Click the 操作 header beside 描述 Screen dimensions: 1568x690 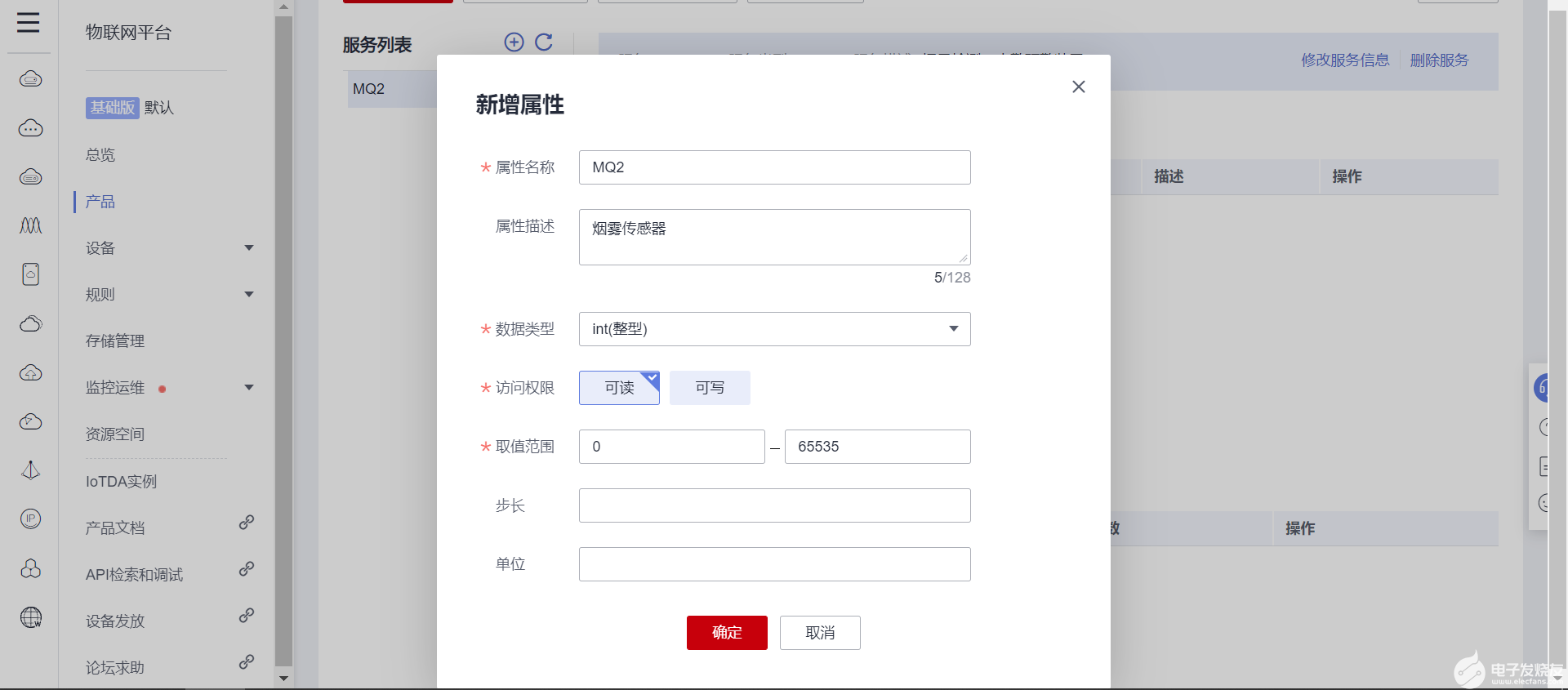pyautogui.click(x=1347, y=176)
